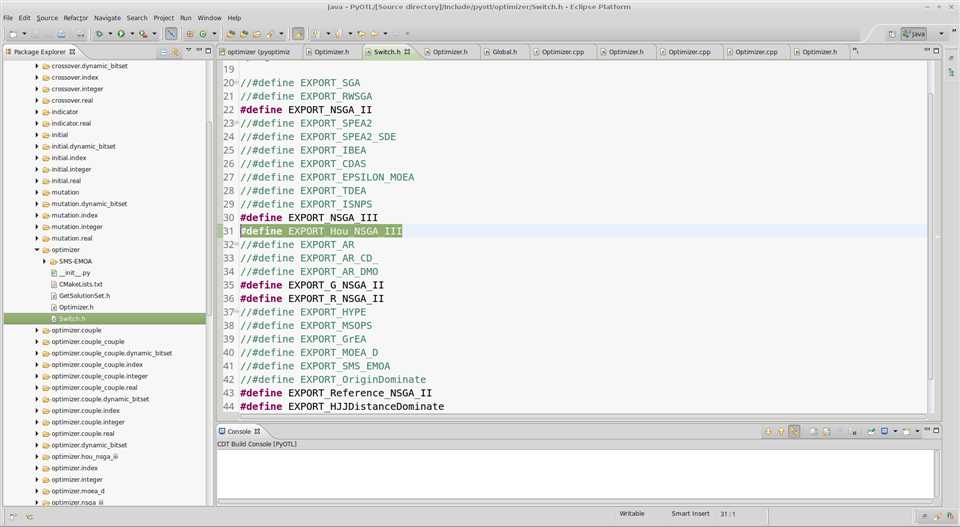The width and height of the screenshot is (960, 527).
Task: Open the Navigate menu
Action: click(107, 18)
